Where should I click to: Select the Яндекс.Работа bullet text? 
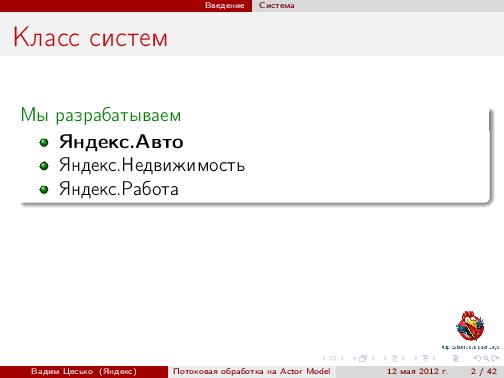click(119, 189)
